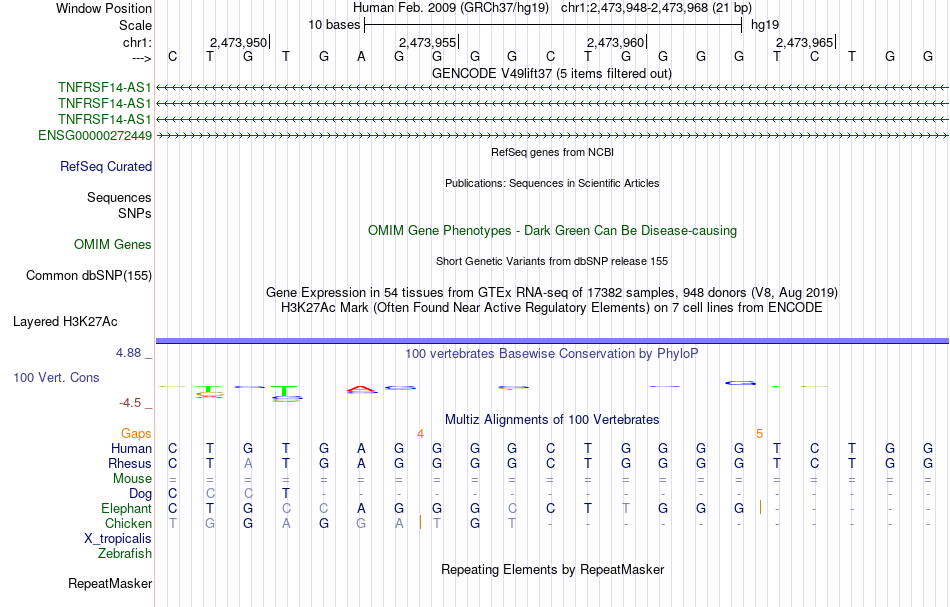
Task: Click the 10 bases scale bar label
Action: [x=334, y=25]
